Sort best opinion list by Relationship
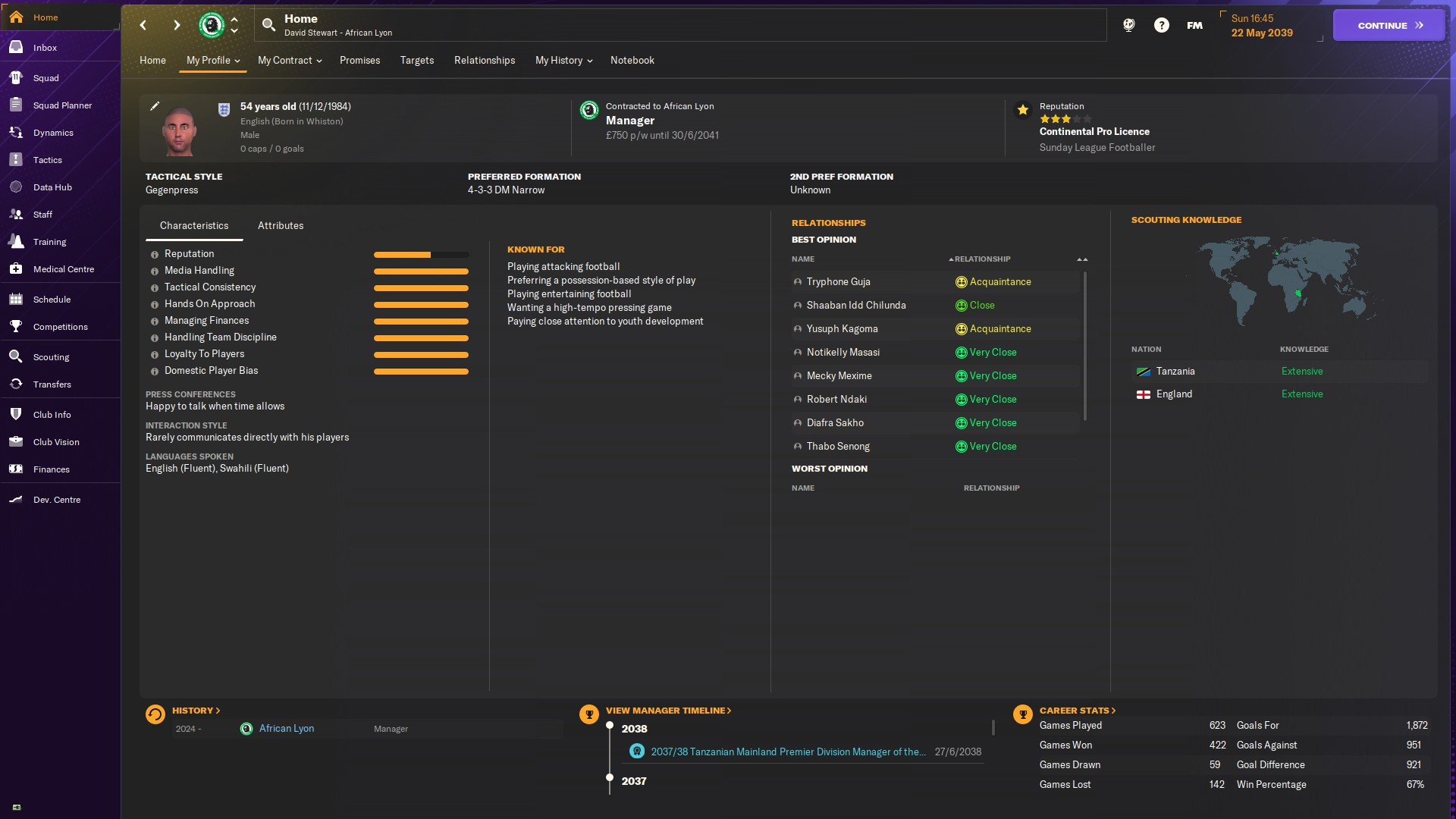 point(981,259)
